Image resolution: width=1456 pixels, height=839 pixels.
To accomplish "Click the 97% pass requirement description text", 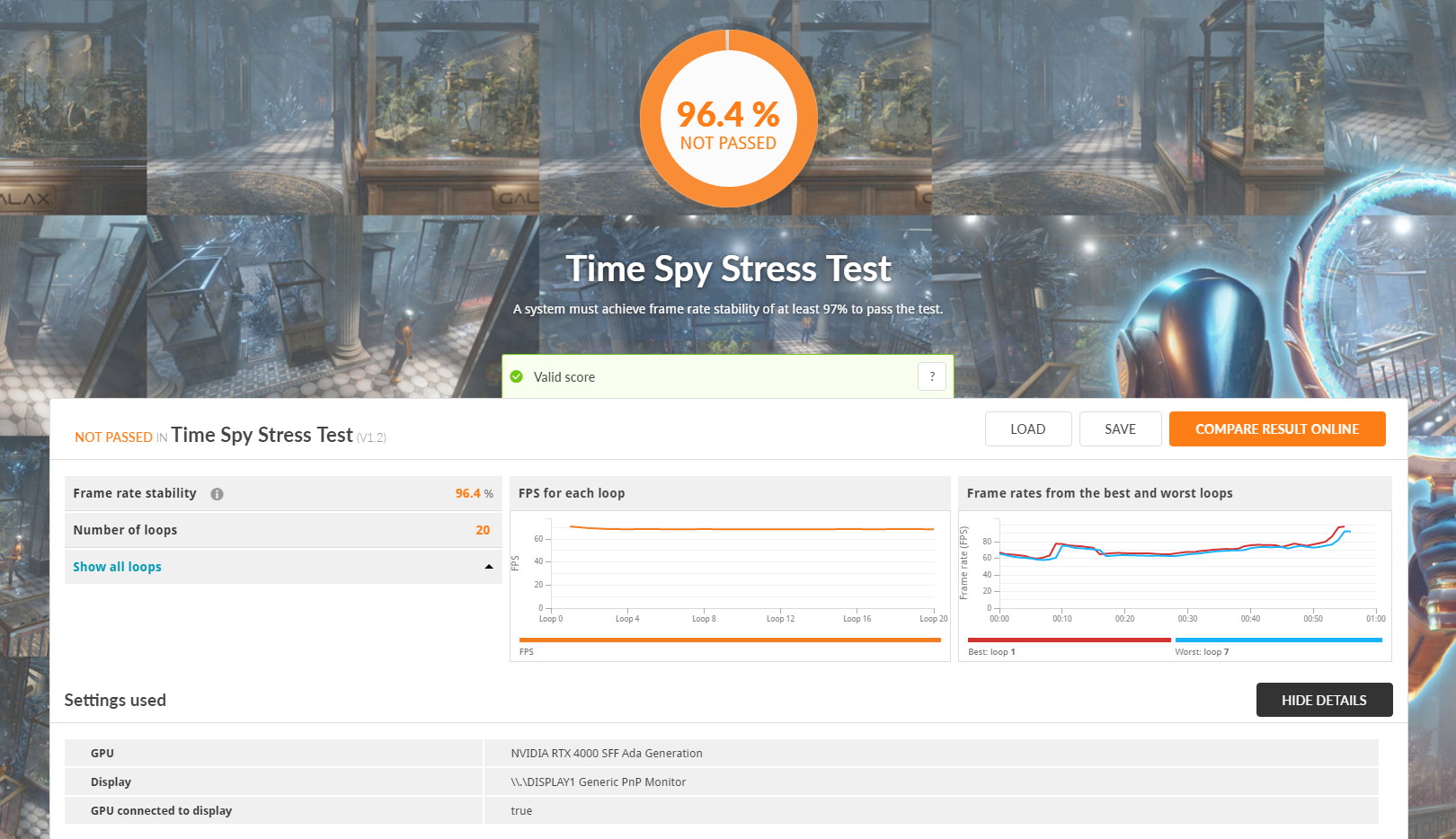I will click(x=728, y=309).
